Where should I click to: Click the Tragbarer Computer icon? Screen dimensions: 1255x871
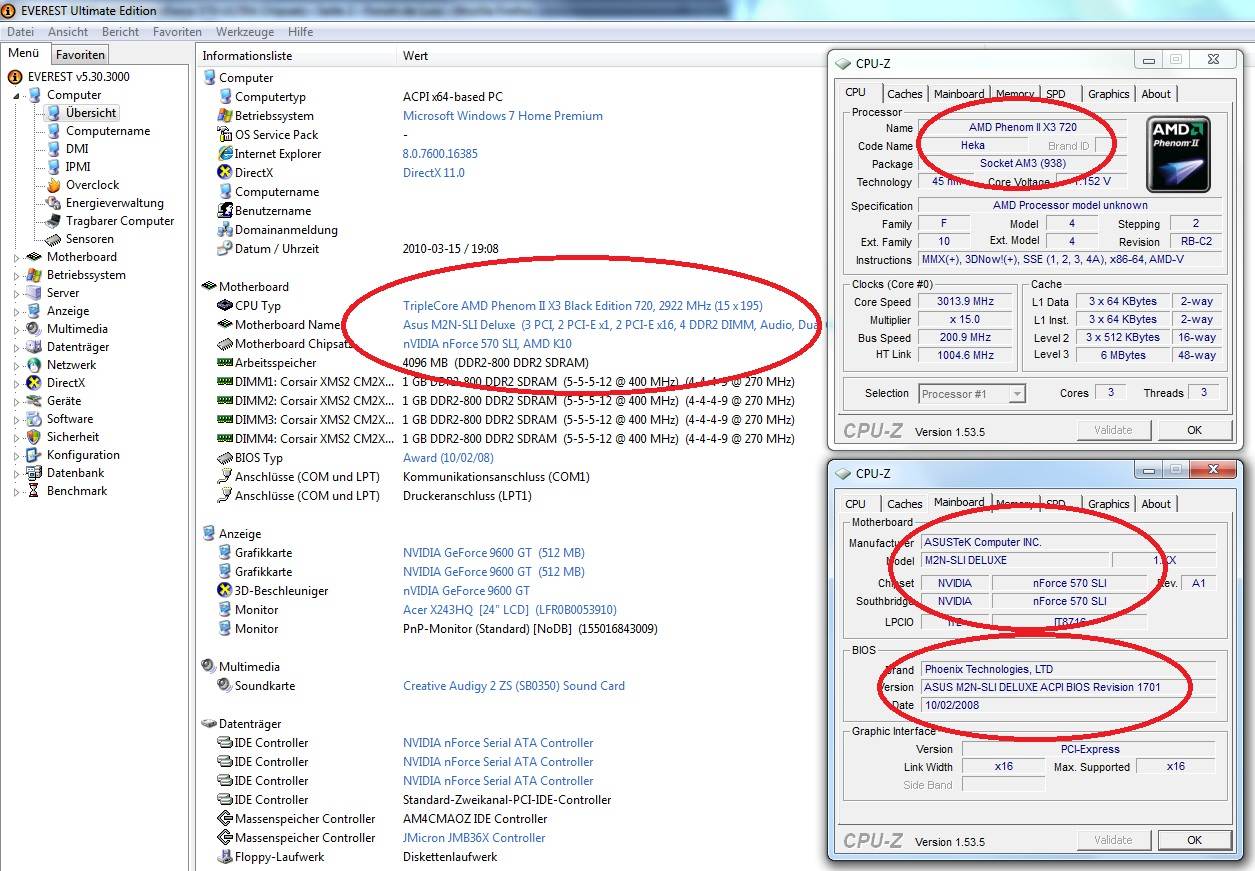53,221
